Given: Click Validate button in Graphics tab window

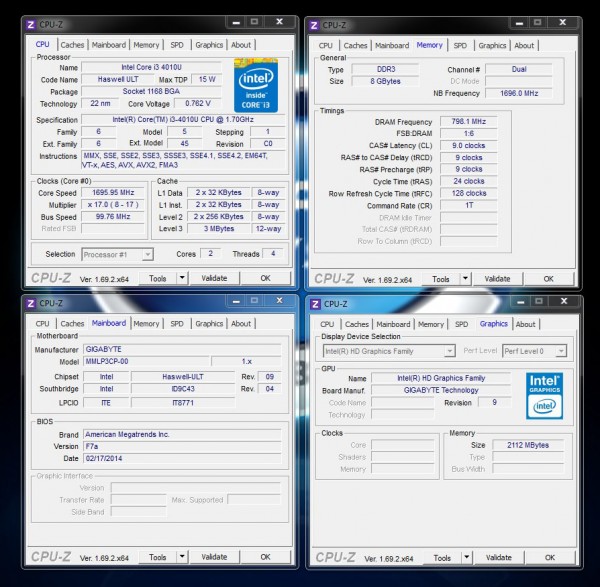Looking at the screenshot, I should click(499, 558).
